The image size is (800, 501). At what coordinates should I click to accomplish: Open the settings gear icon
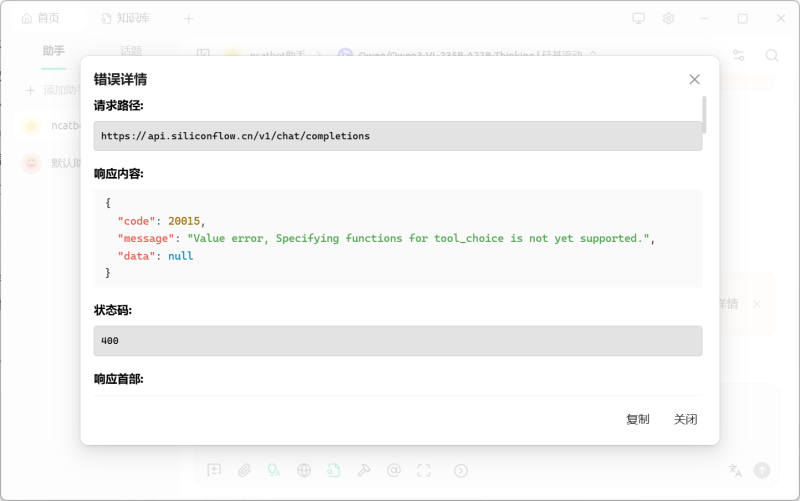coord(668,18)
